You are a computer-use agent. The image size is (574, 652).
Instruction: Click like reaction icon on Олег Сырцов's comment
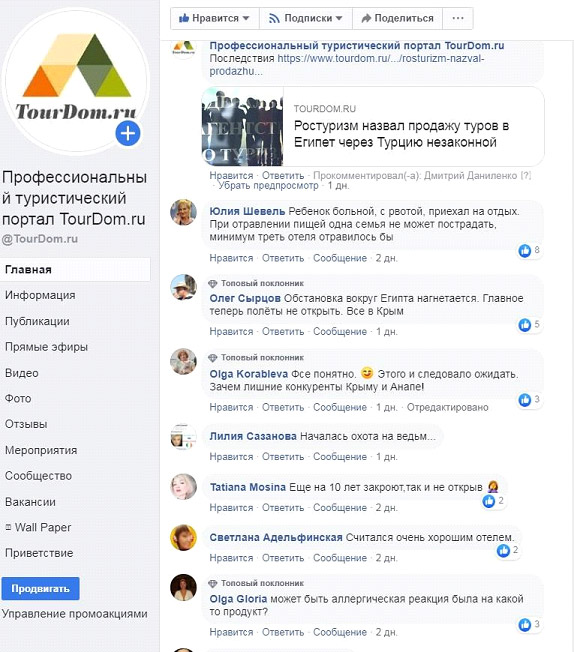pos(525,325)
